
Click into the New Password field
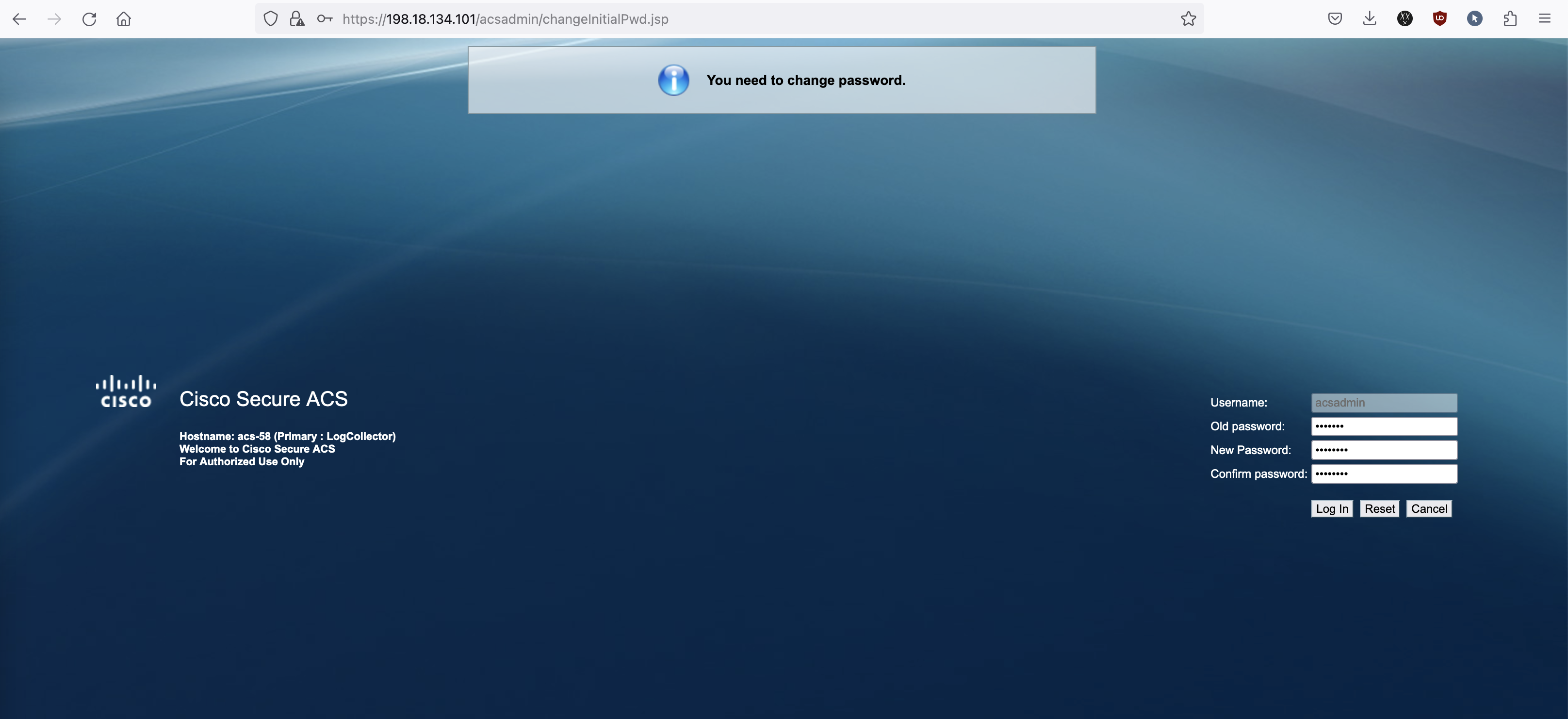[x=1384, y=450]
